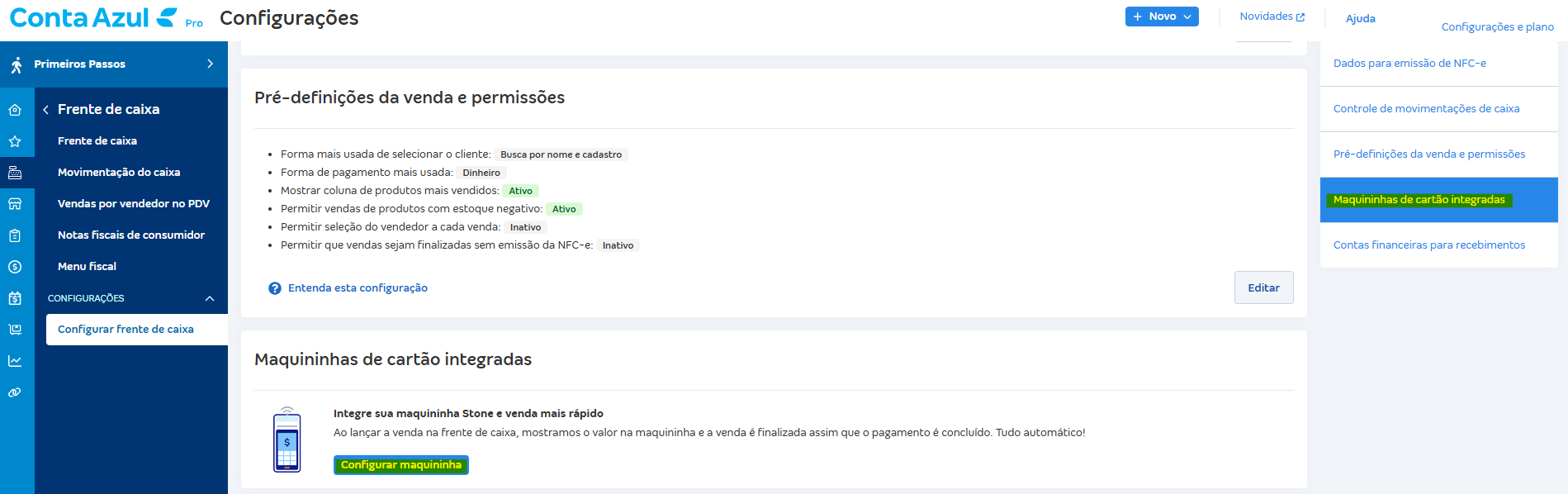1568x494 pixels.
Task: Collapse the CONFIGURAÇÕES section chevron
Action: [x=210, y=298]
